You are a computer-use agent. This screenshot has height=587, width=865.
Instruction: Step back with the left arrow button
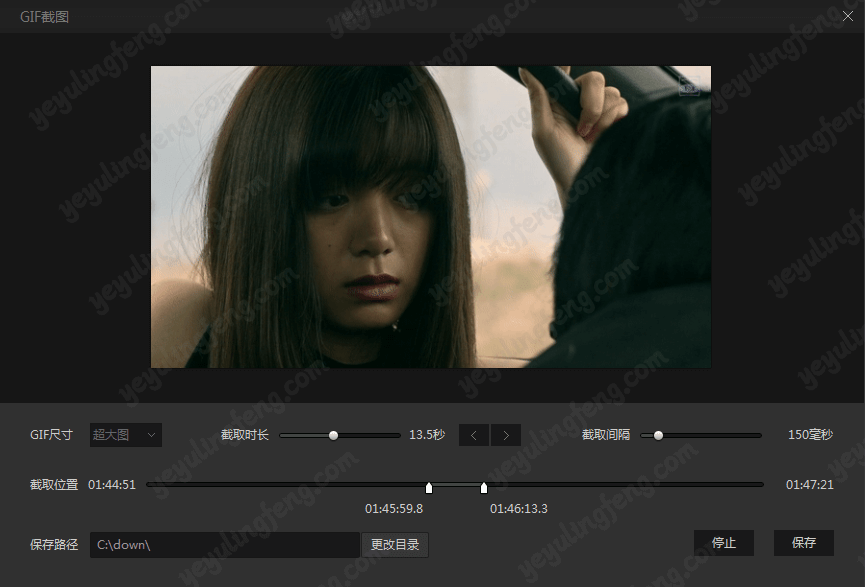pos(474,435)
